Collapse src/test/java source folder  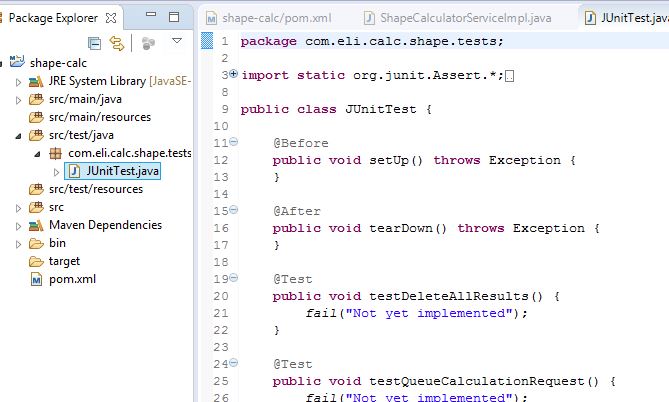pyautogui.click(x=18, y=136)
